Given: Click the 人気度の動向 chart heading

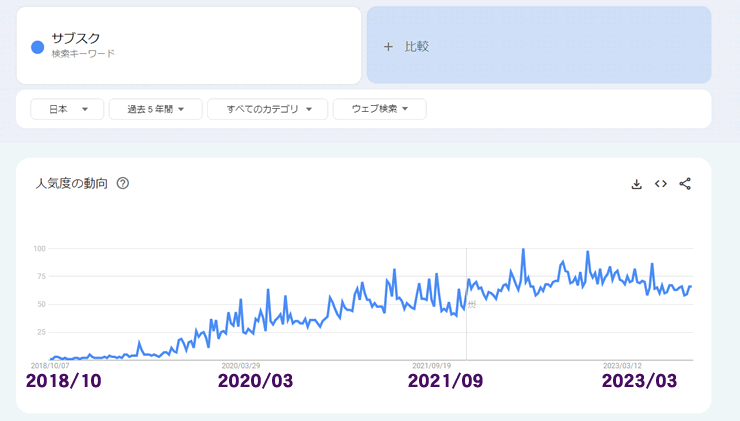Looking at the screenshot, I should click(x=71, y=184).
